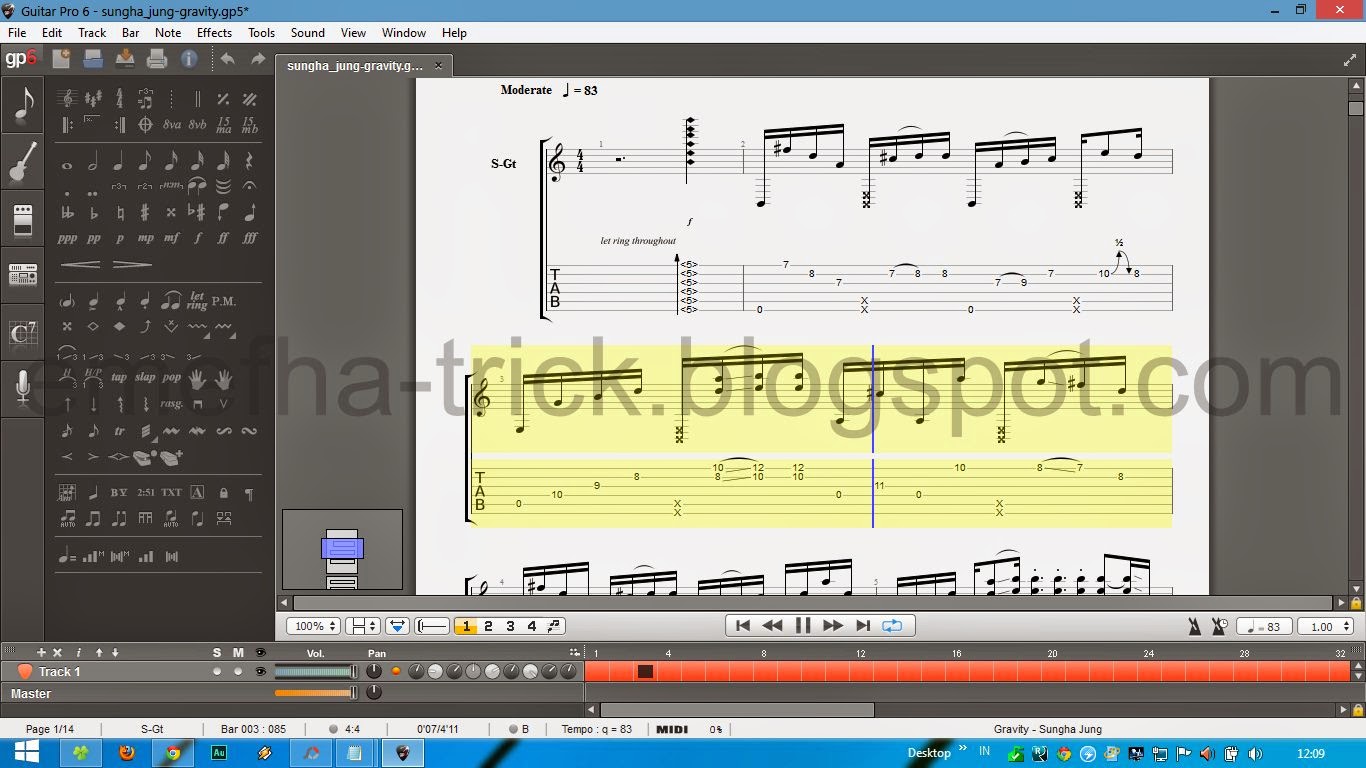Screen dimensions: 1366x768
Task: Select the whole note duration
Action: (67, 165)
